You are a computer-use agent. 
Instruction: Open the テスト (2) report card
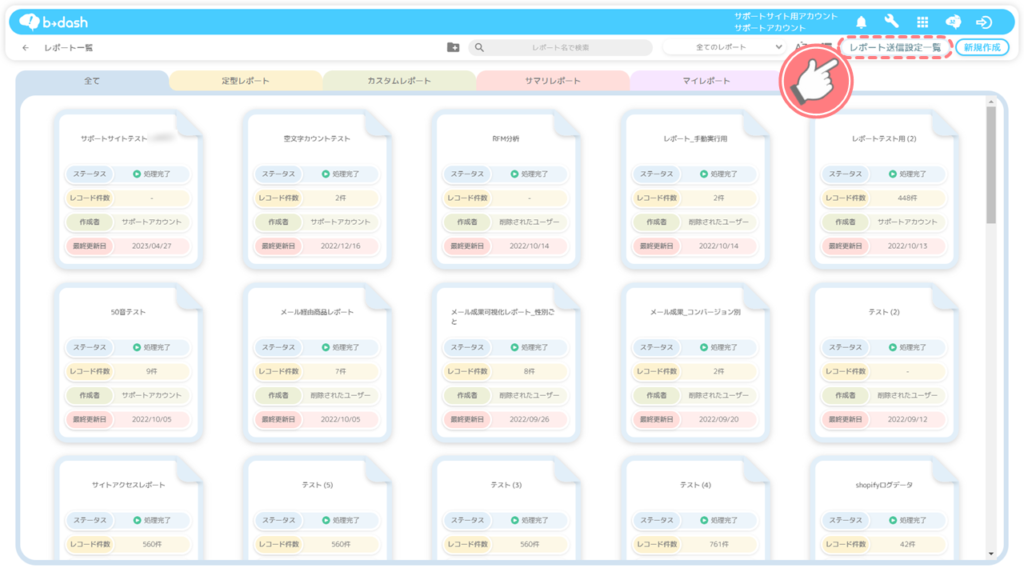click(x=884, y=363)
